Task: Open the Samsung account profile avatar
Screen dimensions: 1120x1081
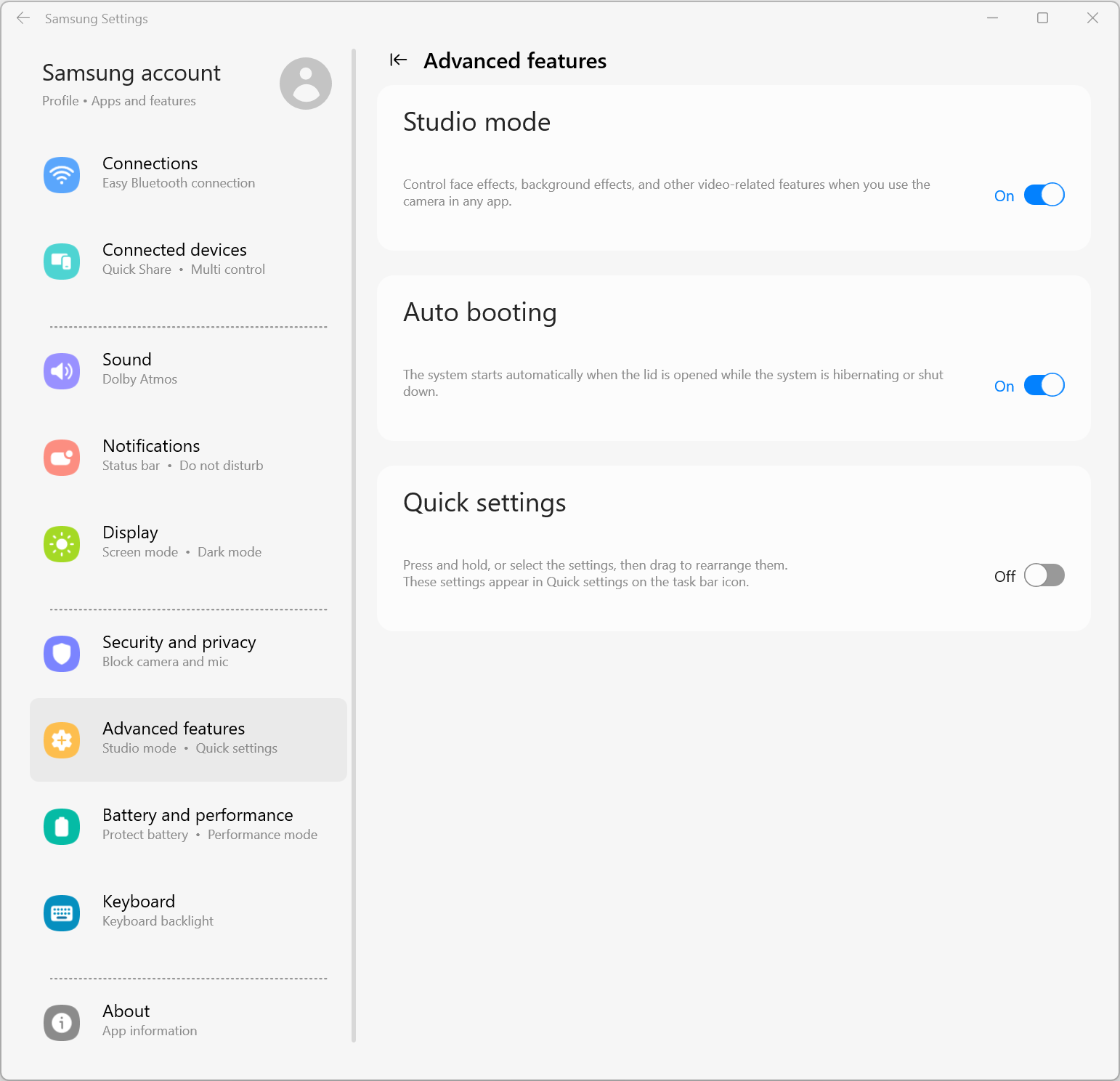Action: [306, 84]
